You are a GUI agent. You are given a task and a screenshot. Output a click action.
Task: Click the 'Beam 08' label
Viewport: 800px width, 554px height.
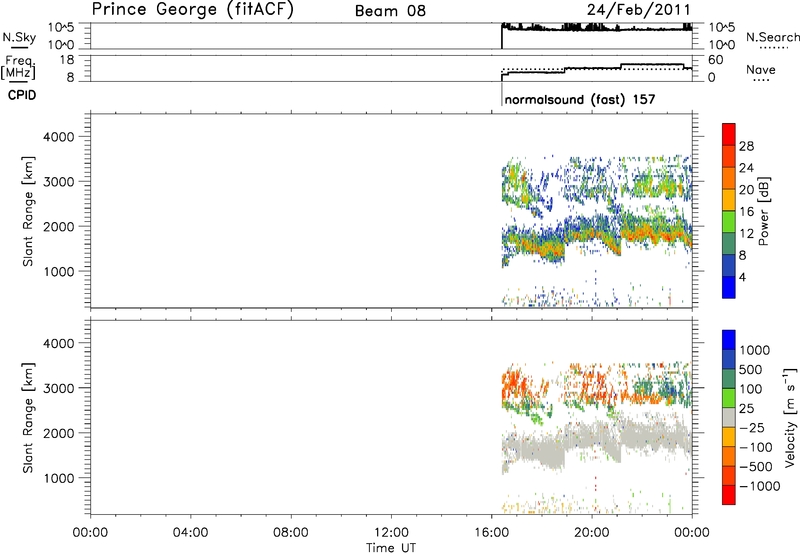(390, 11)
